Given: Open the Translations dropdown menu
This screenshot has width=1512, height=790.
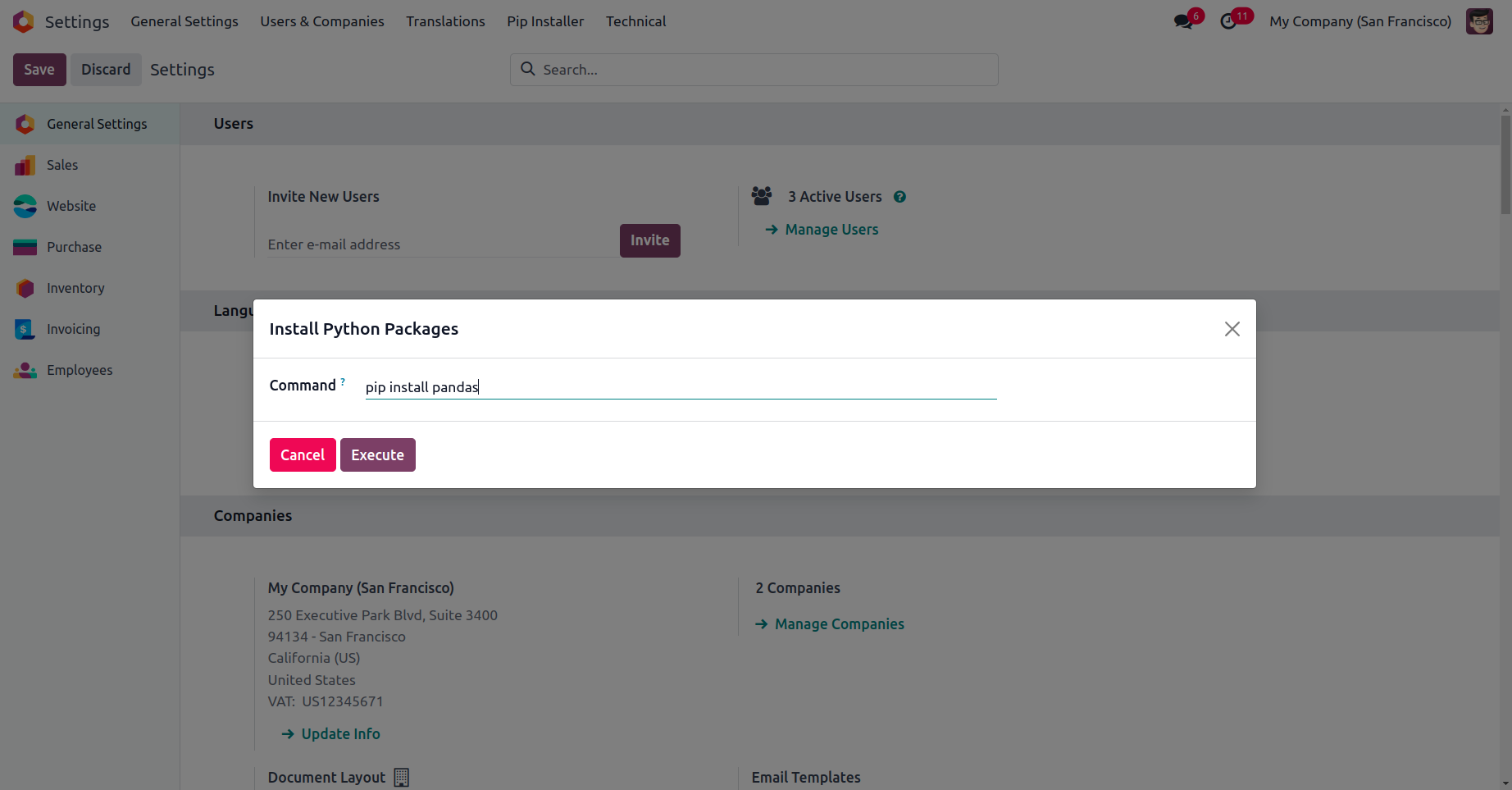Looking at the screenshot, I should point(445,21).
